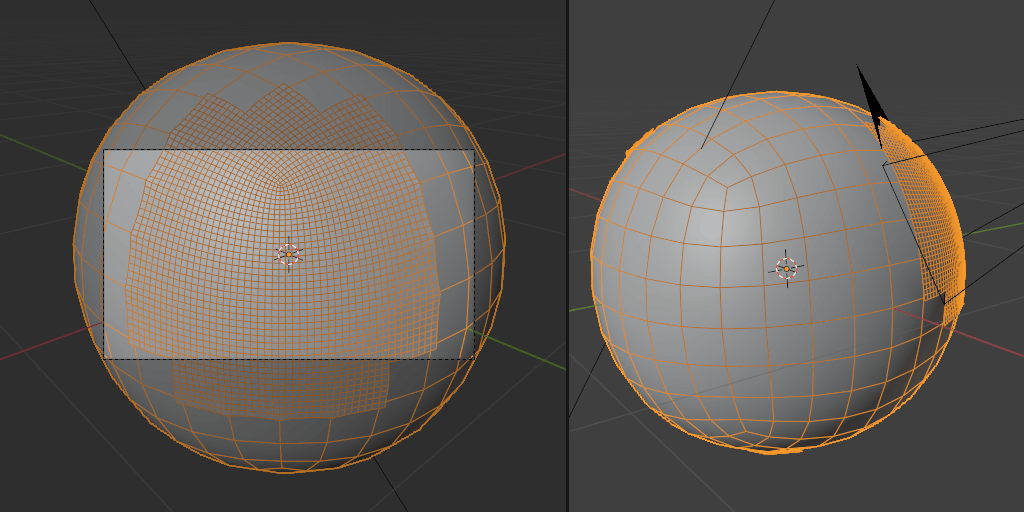
Task: Click the 3D cursor on the right sphere
Action: click(787, 268)
